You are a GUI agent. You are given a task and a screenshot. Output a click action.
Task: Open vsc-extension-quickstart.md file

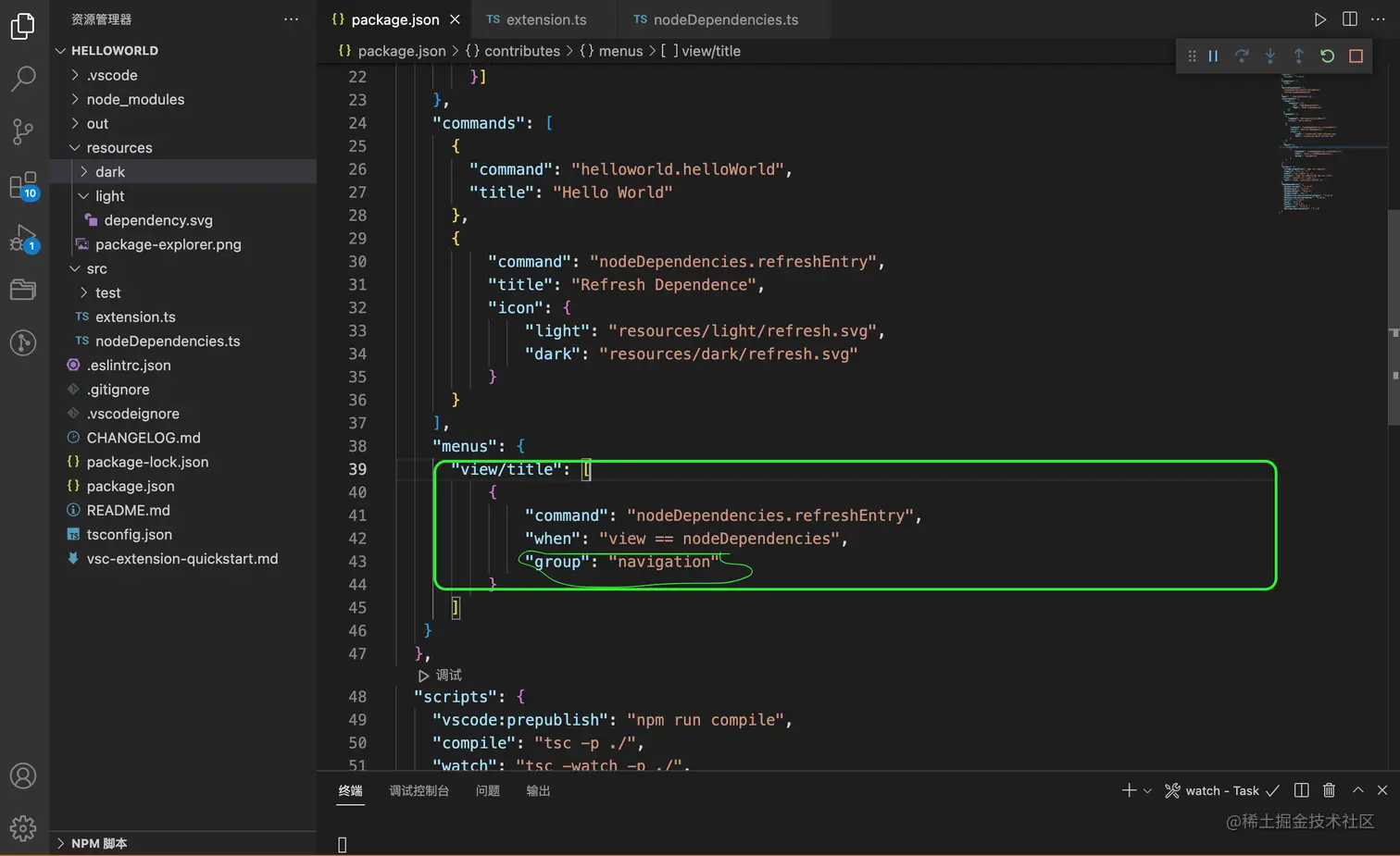pos(183,558)
